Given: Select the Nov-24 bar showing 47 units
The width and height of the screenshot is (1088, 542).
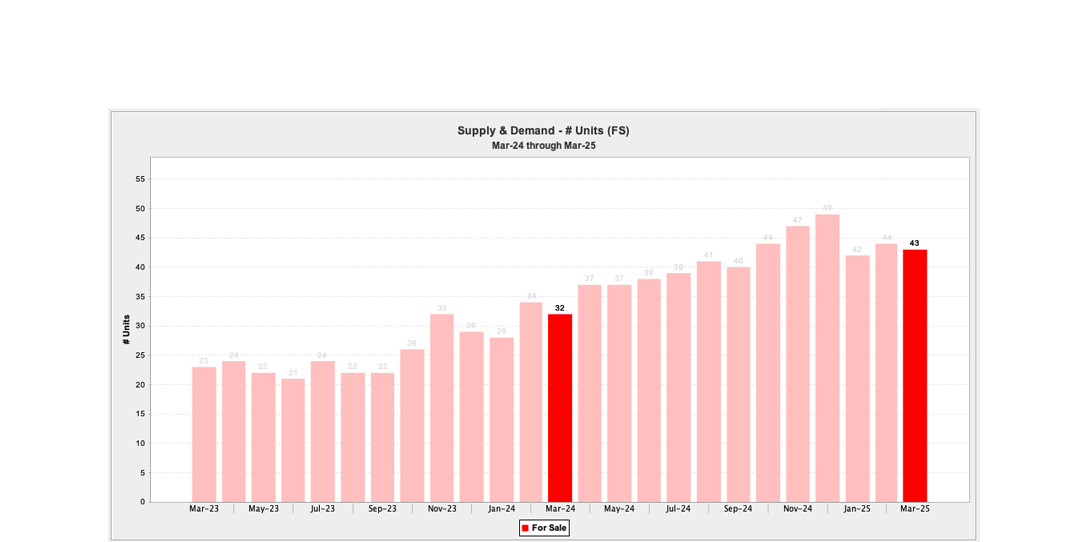Looking at the screenshot, I should (797, 364).
